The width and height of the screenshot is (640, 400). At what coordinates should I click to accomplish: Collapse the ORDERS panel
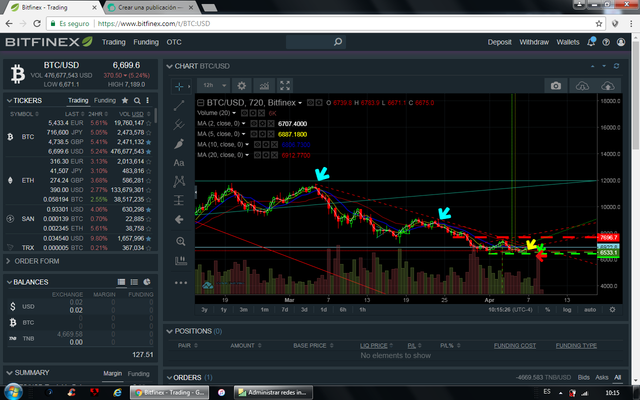[169, 378]
